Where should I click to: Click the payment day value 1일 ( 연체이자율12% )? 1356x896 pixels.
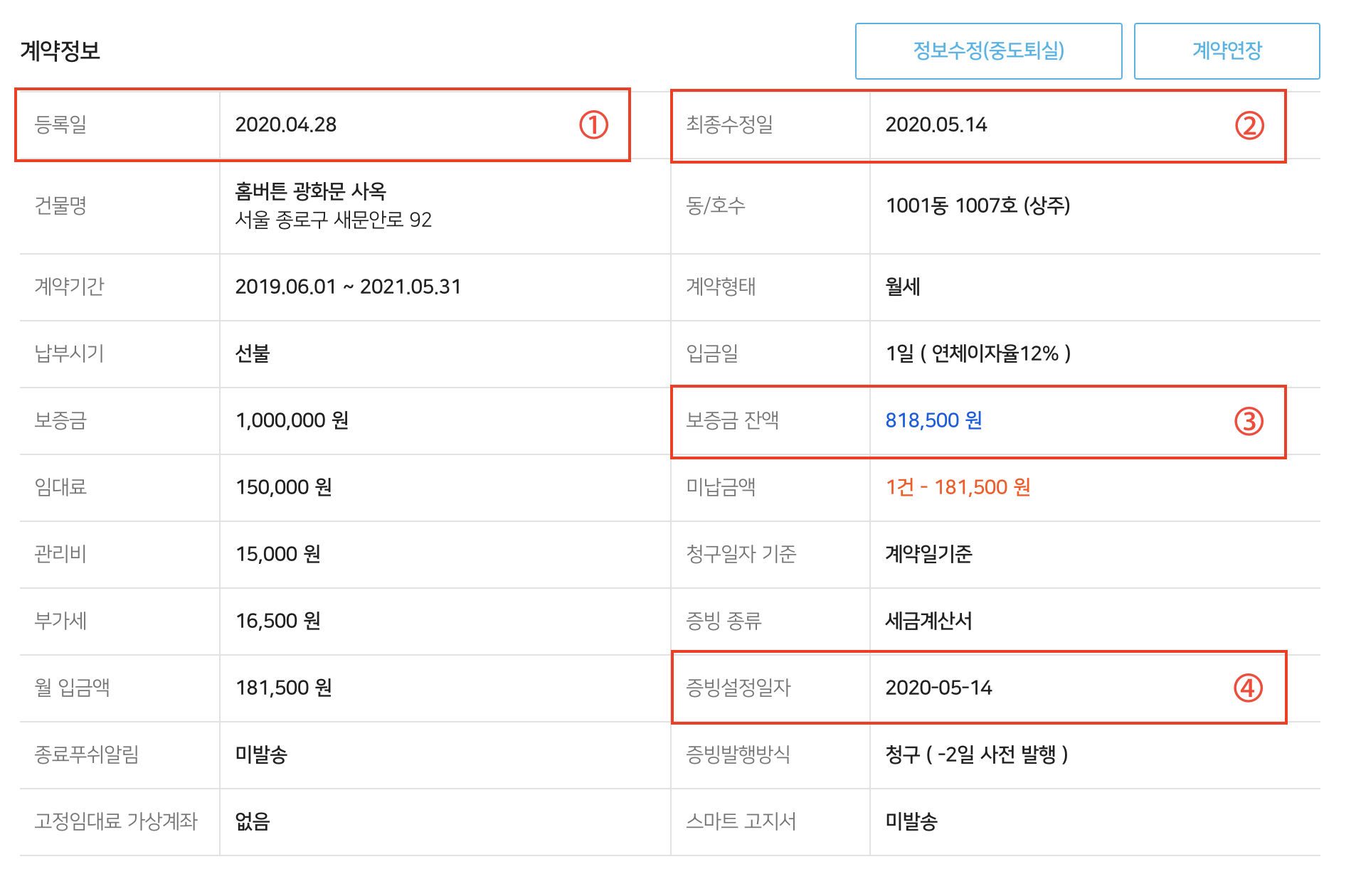[978, 353]
